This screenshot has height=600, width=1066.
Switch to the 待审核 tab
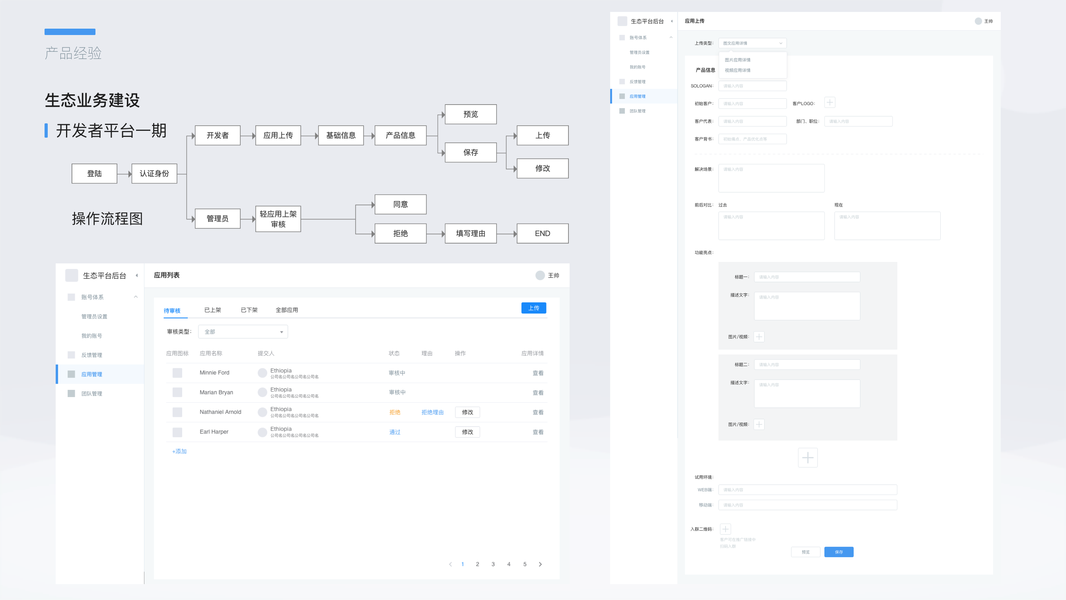(172, 311)
